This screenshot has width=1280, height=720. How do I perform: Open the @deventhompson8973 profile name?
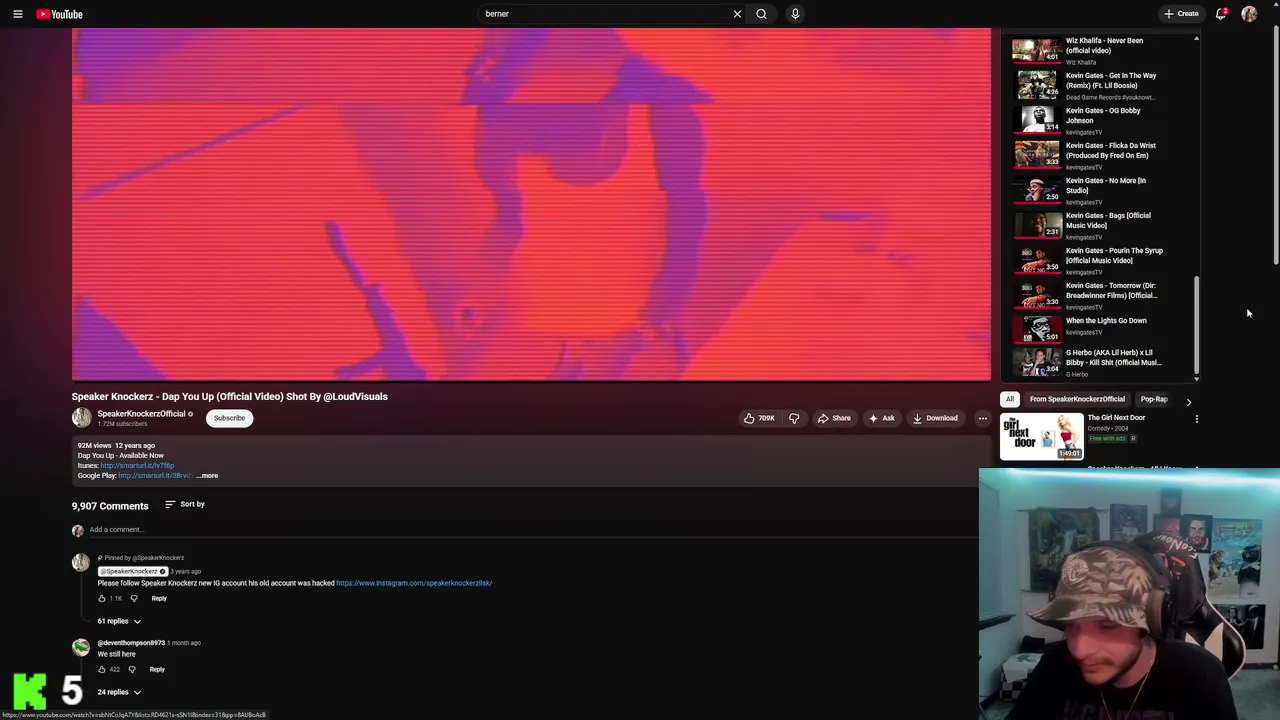[131, 643]
